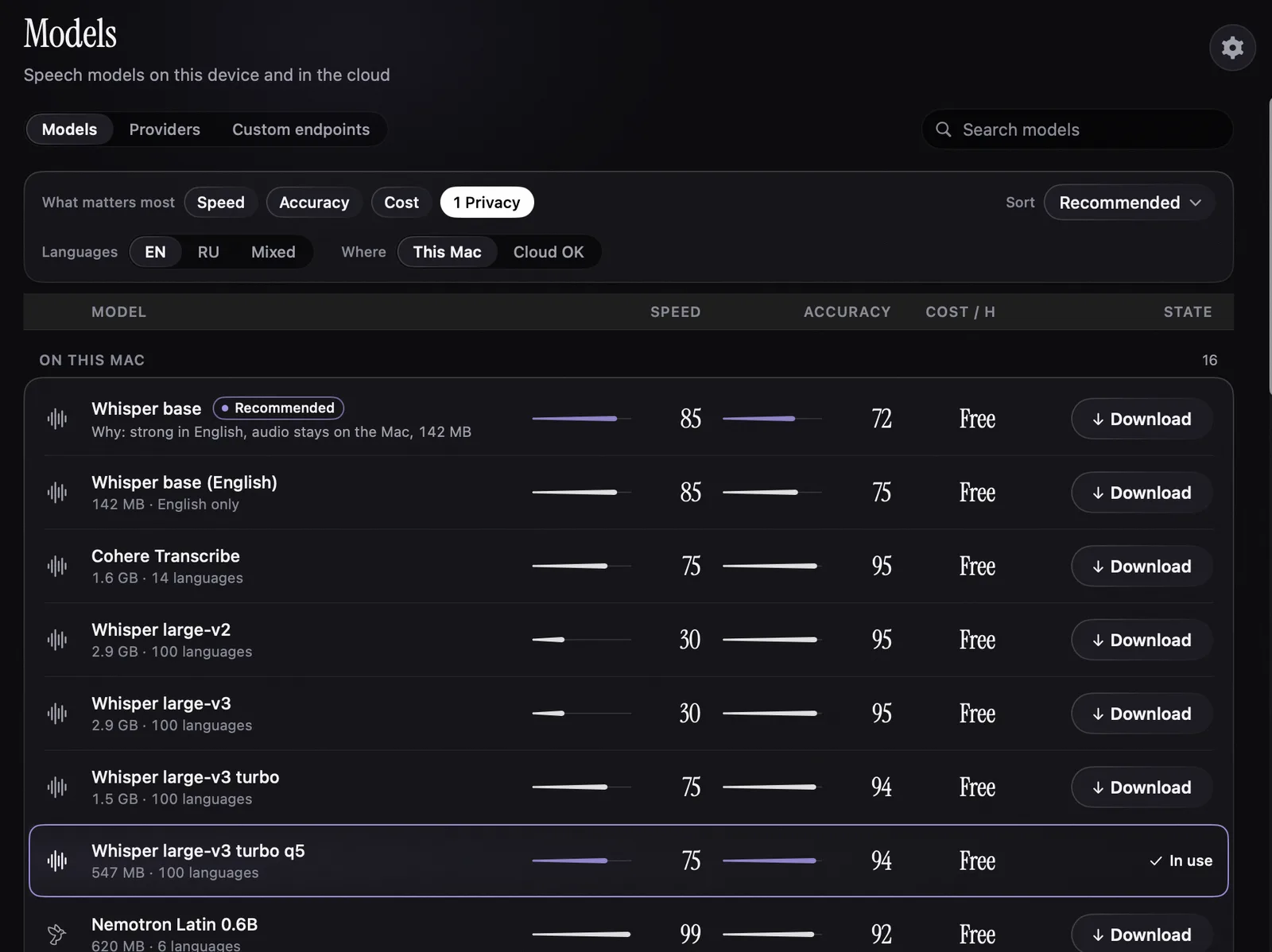Click the waveform icon for Whisper base (English)

(57, 493)
